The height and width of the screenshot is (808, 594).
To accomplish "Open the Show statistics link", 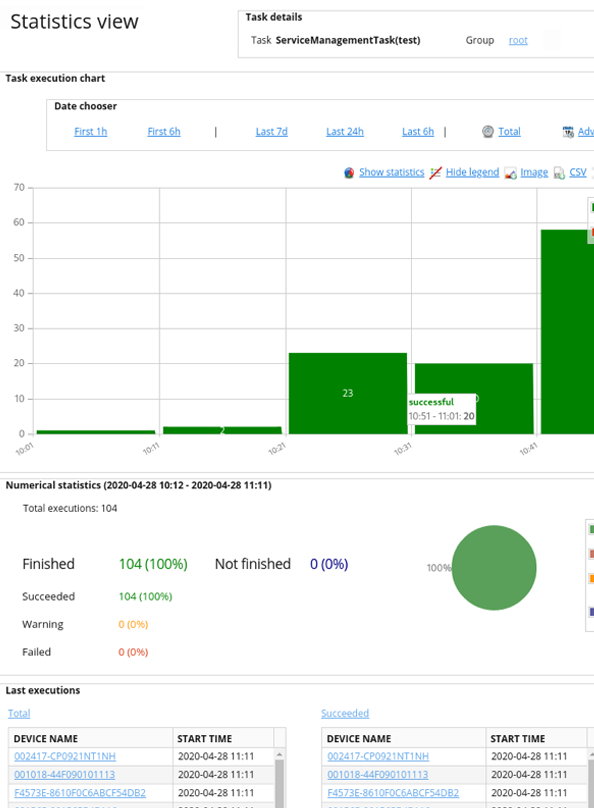I will (392, 172).
